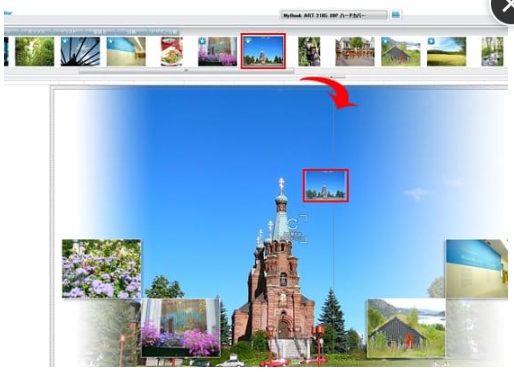514x374 pixels.
Task: Select the lavender flowers photo on the page
Action: (x=101, y=268)
